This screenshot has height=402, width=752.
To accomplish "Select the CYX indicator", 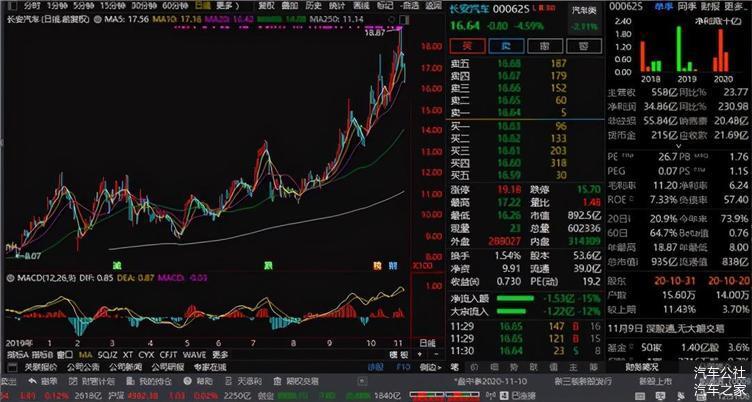I will (146, 355).
